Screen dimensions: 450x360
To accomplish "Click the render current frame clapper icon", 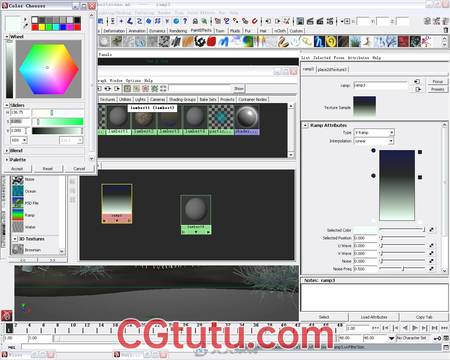I will 310,21.
